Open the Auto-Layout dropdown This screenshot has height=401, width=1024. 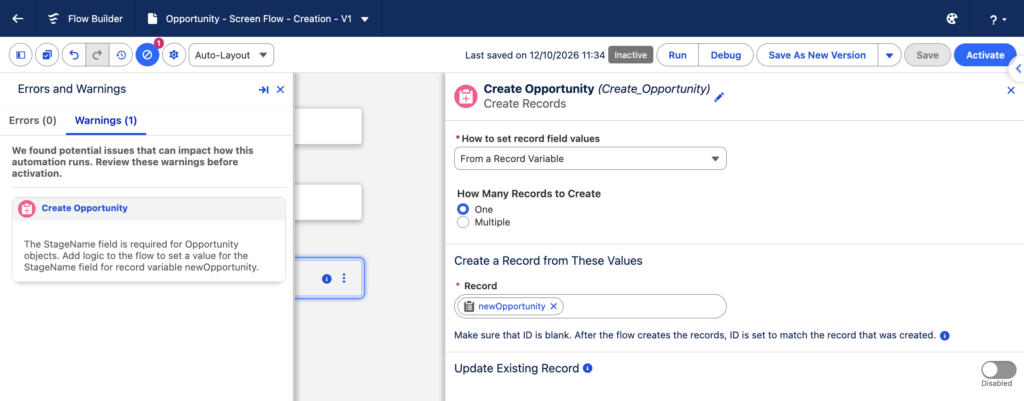(x=231, y=55)
